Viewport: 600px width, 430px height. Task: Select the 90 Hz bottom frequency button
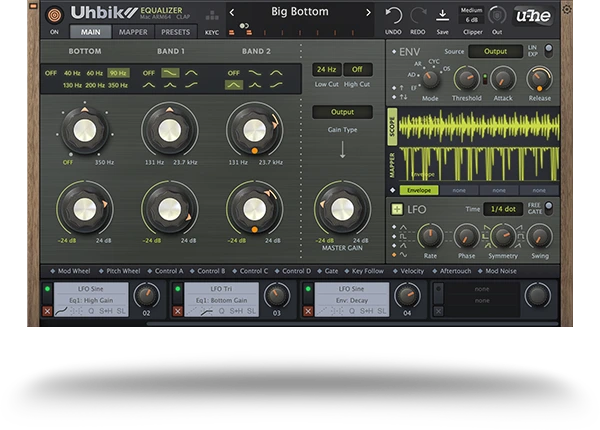point(119,73)
